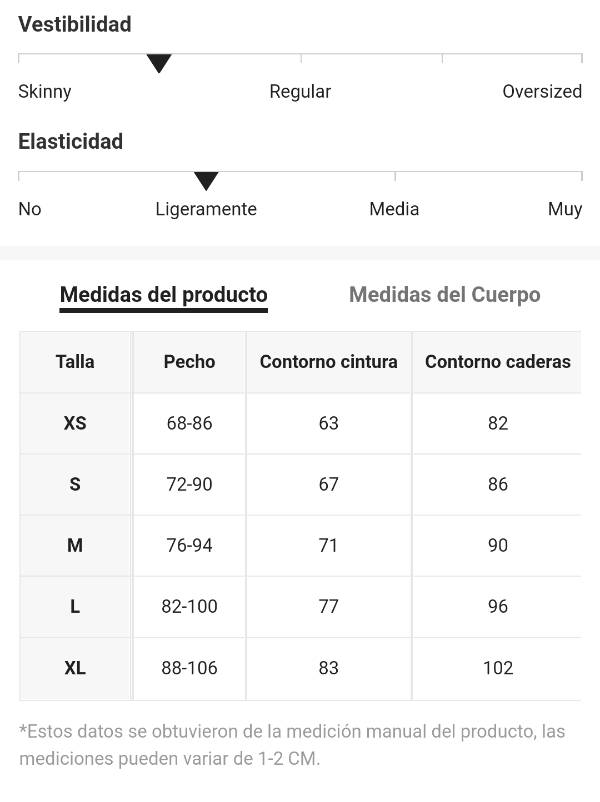Click the Ligeramente elasticity label

click(206, 209)
